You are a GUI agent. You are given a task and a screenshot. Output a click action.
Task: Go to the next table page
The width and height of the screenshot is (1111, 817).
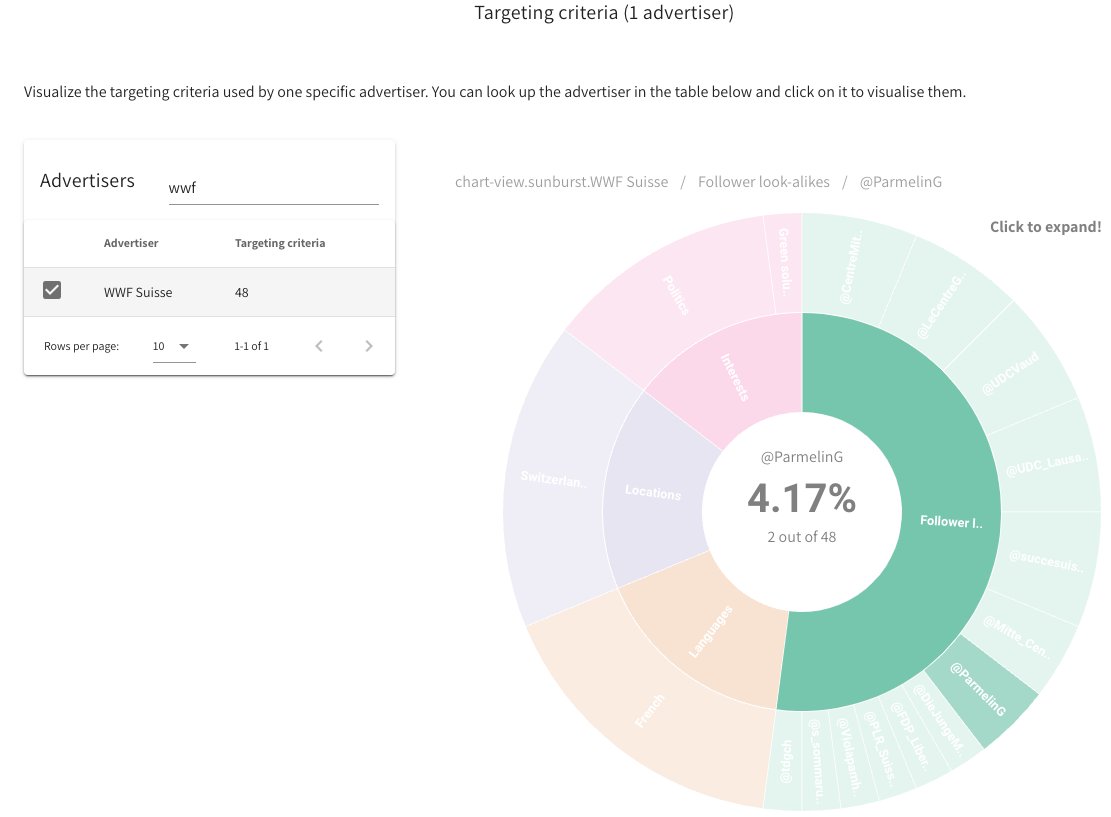368,346
